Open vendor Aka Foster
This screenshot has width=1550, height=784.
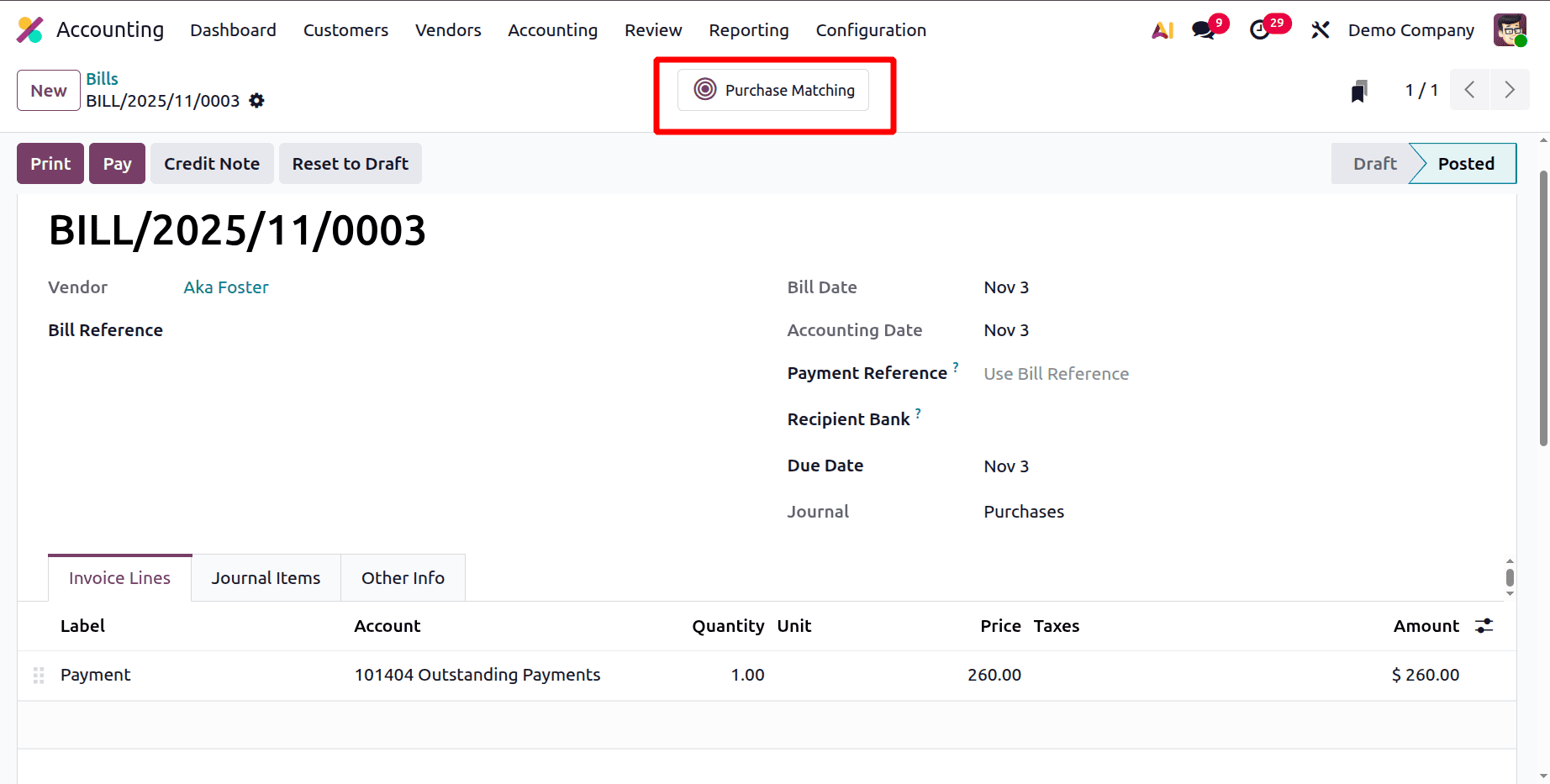pos(225,287)
